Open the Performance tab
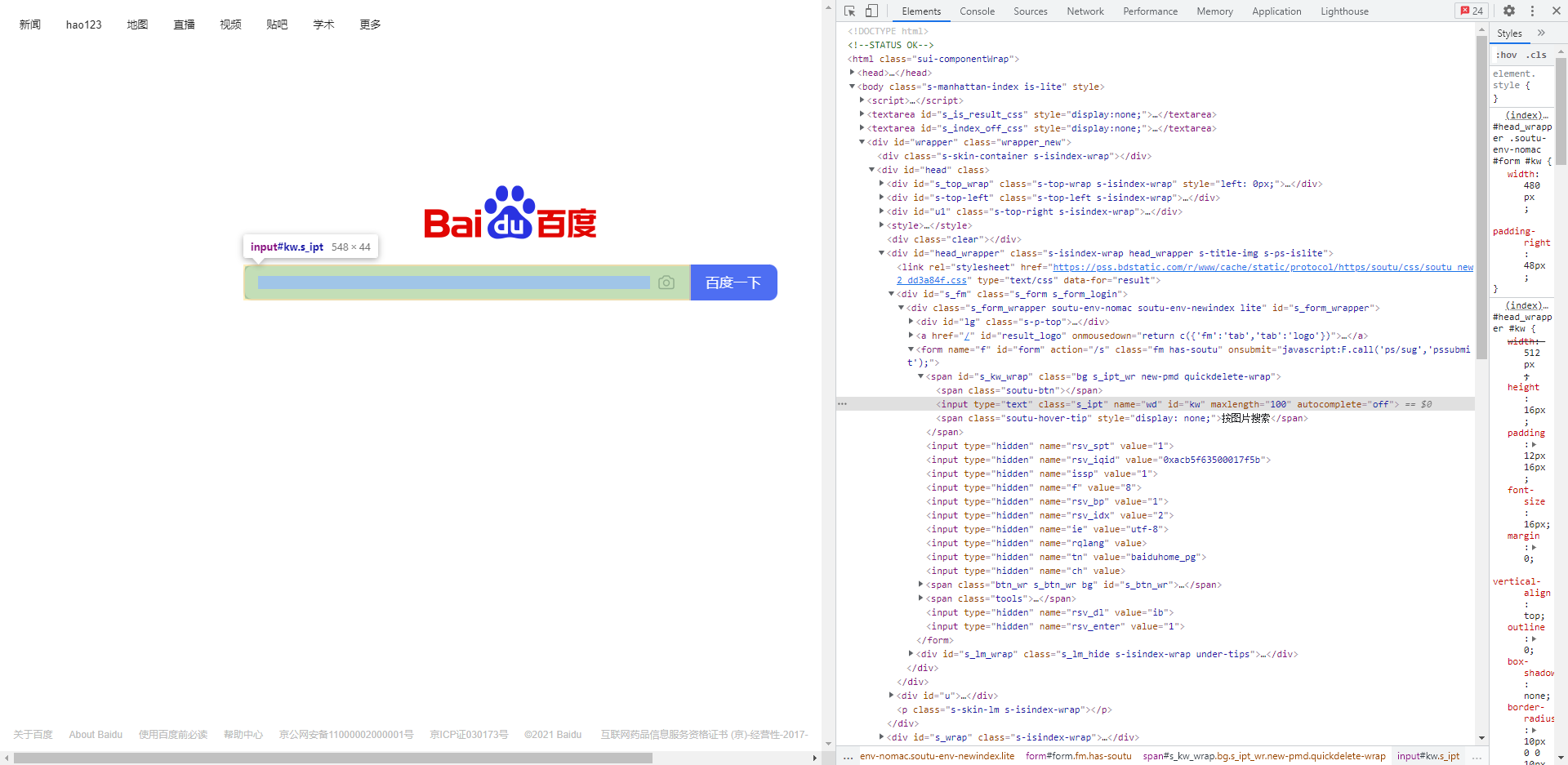The width and height of the screenshot is (1568, 765). click(x=1150, y=11)
